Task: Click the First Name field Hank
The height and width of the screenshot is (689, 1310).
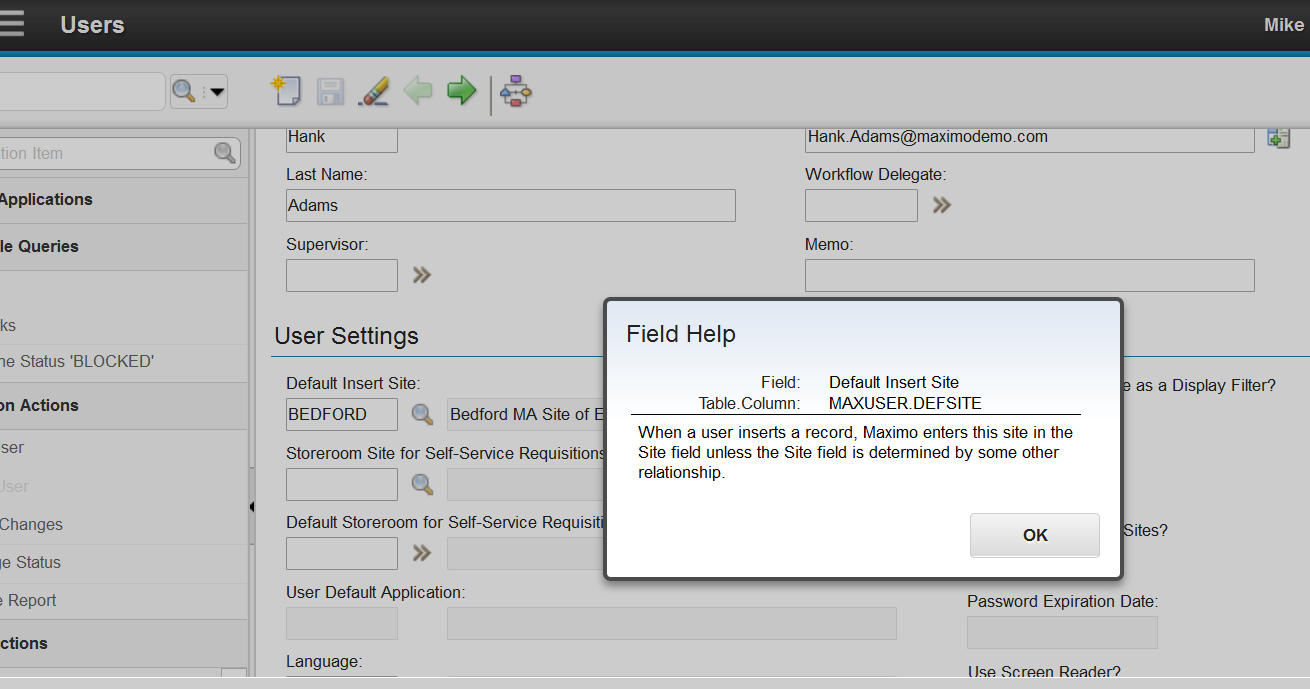Action: click(x=342, y=138)
